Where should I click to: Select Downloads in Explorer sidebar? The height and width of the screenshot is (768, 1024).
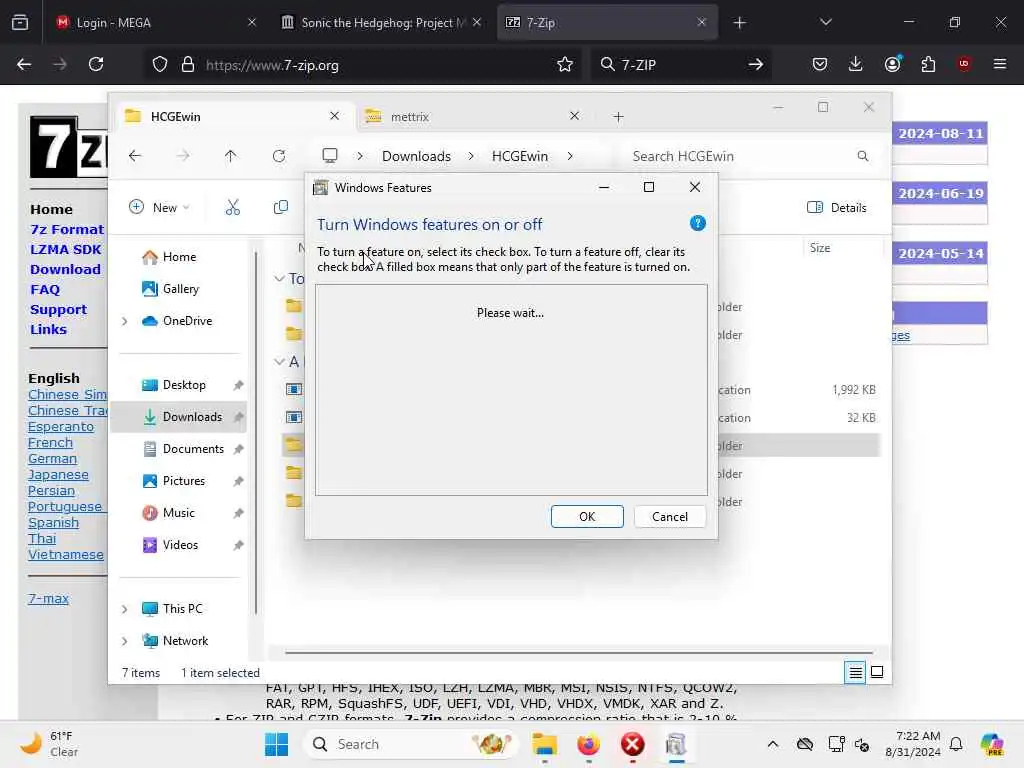pos(178,417)
